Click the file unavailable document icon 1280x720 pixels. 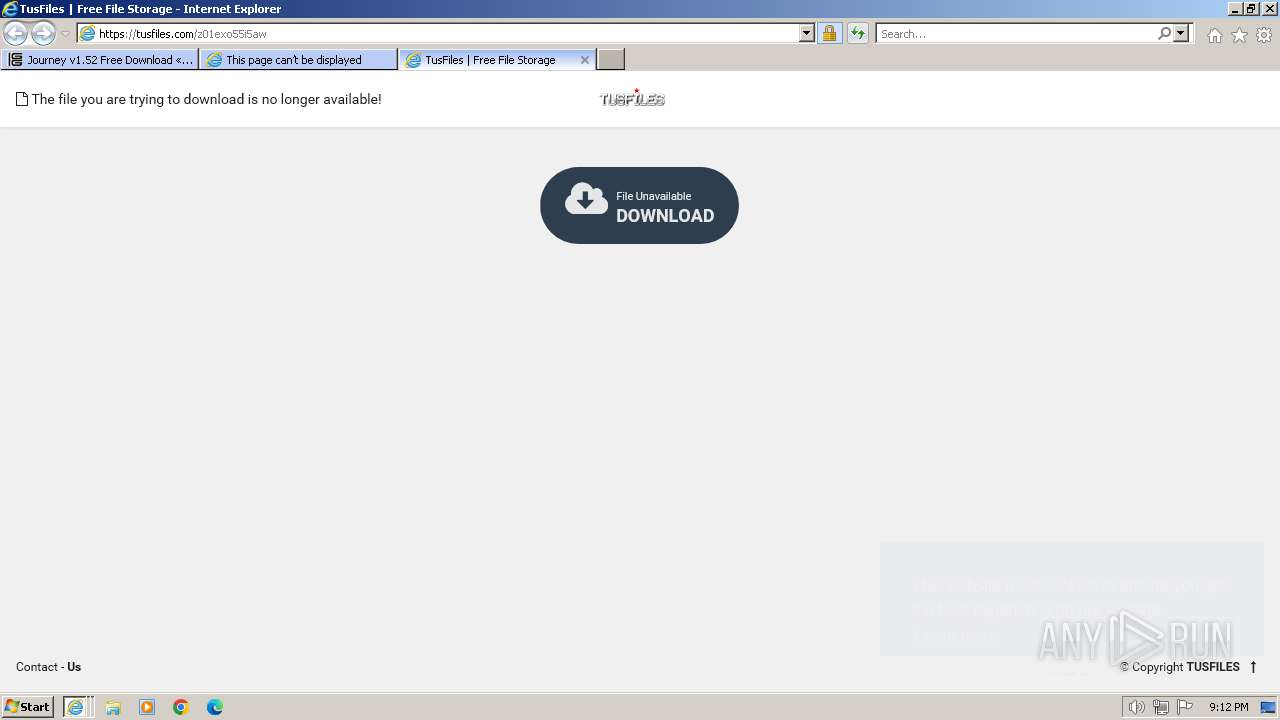(22, 99)
